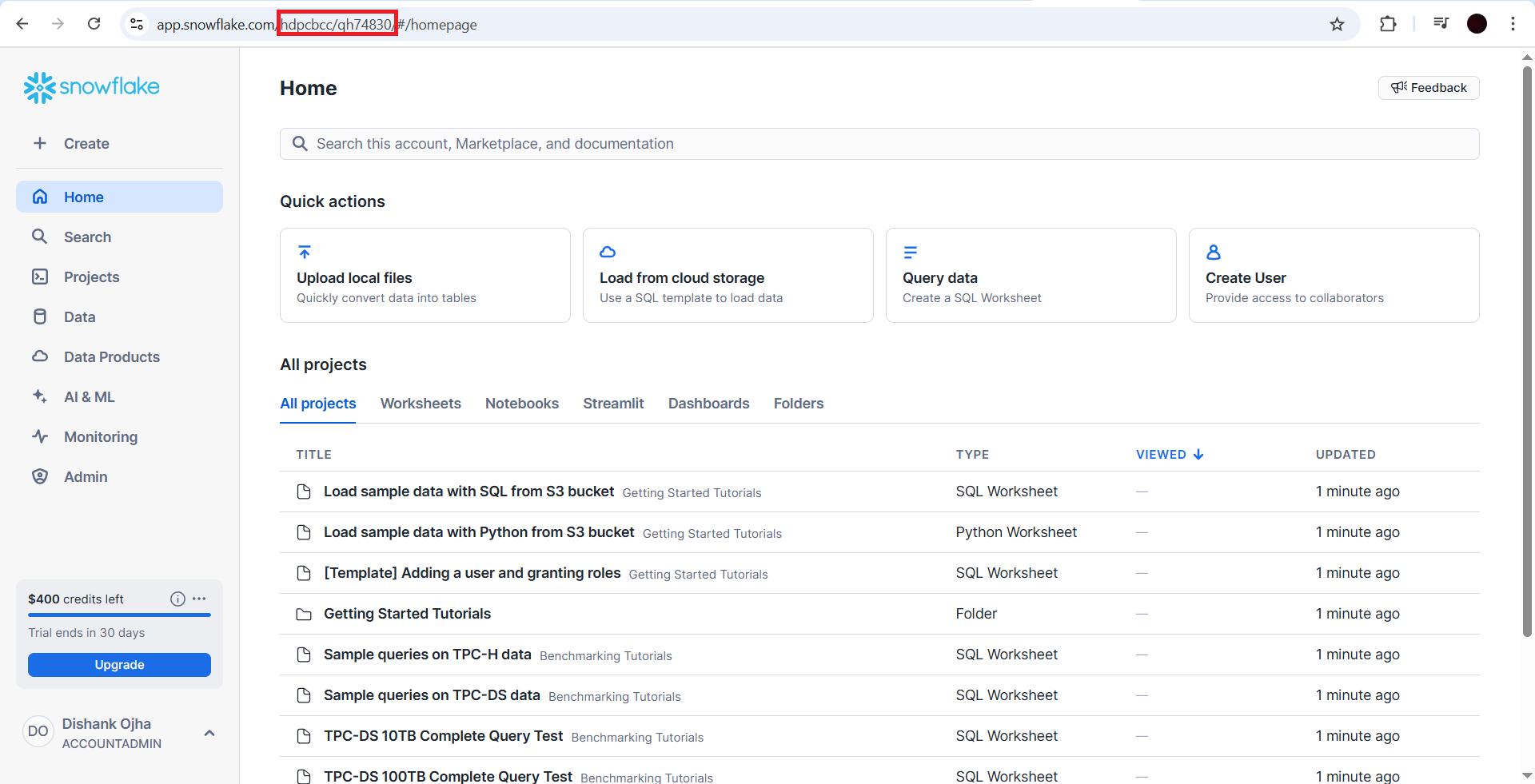Viewport: 1535px width, 784px height.
Task: Click the Create User card
Action: pyautogui.click(x=1334, y=276)
